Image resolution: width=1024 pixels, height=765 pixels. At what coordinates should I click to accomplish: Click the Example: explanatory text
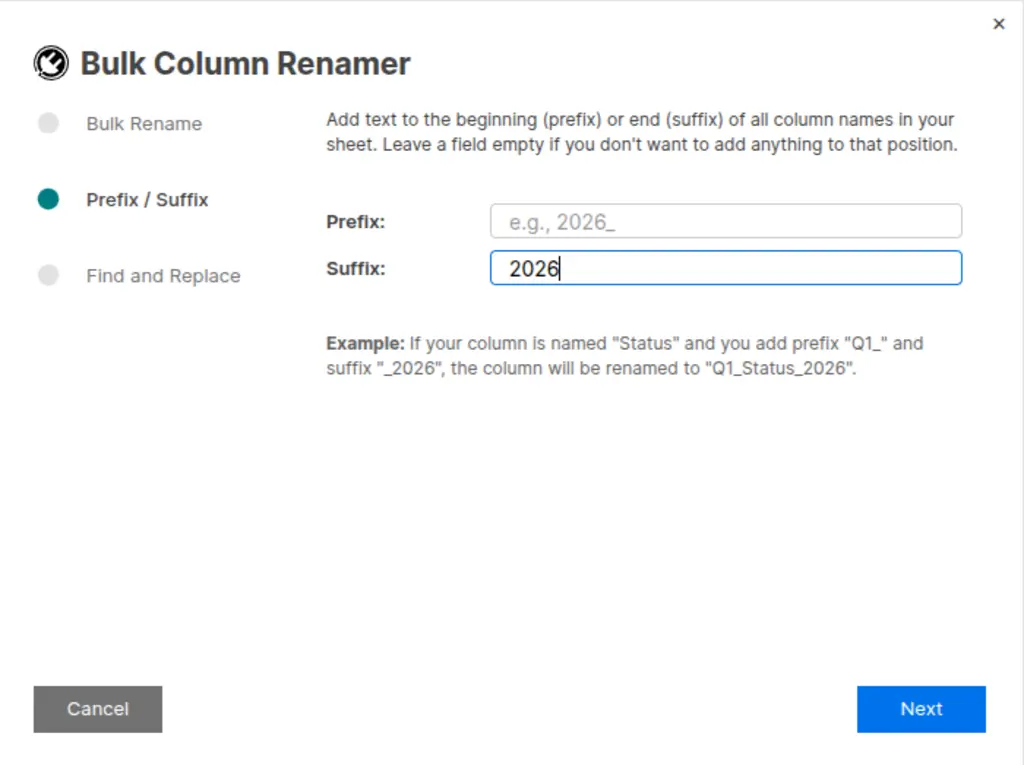(x=624, y=356)
